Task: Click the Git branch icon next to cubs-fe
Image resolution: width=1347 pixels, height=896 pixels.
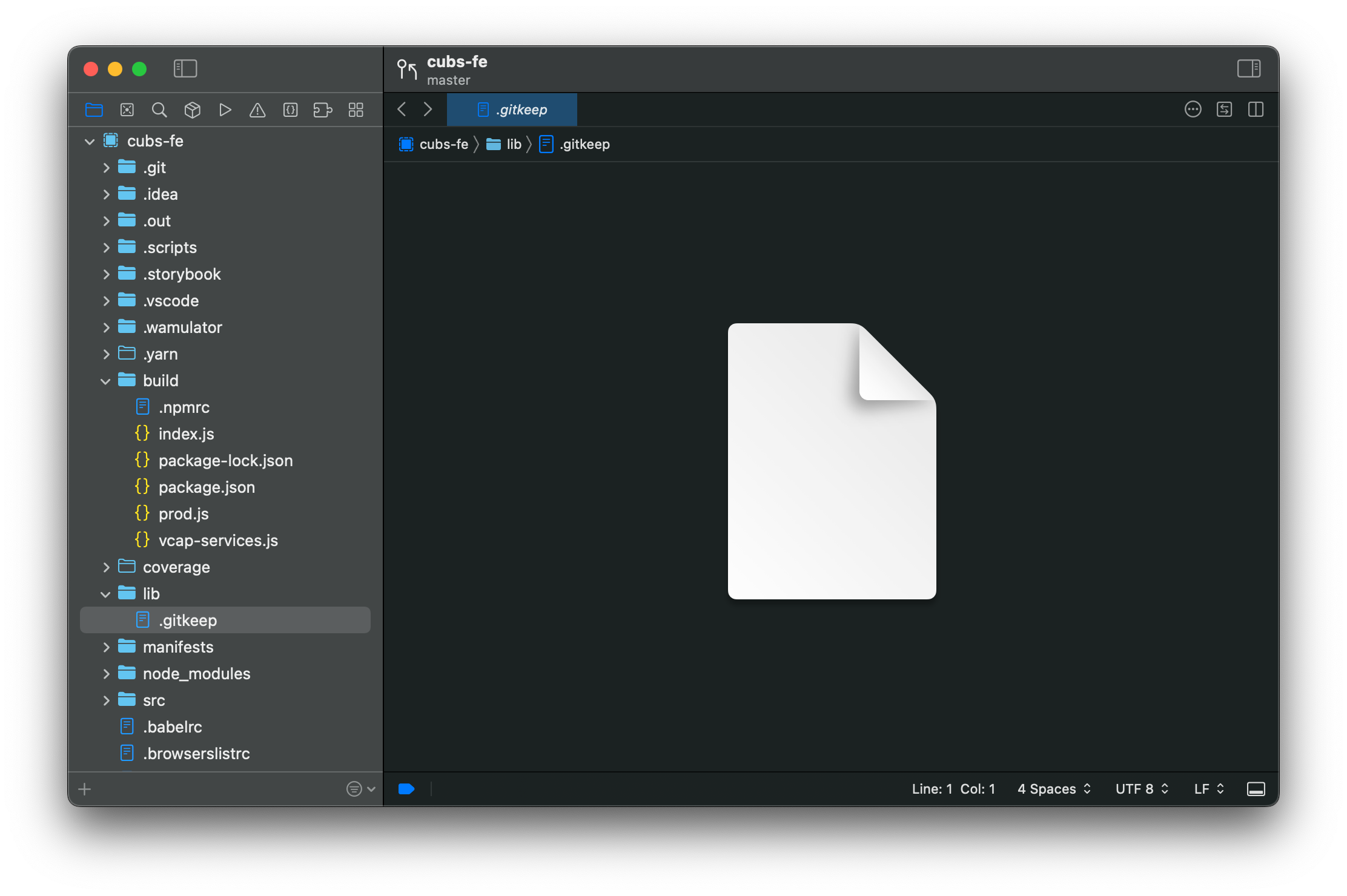Action: click(x=406, y=69)
